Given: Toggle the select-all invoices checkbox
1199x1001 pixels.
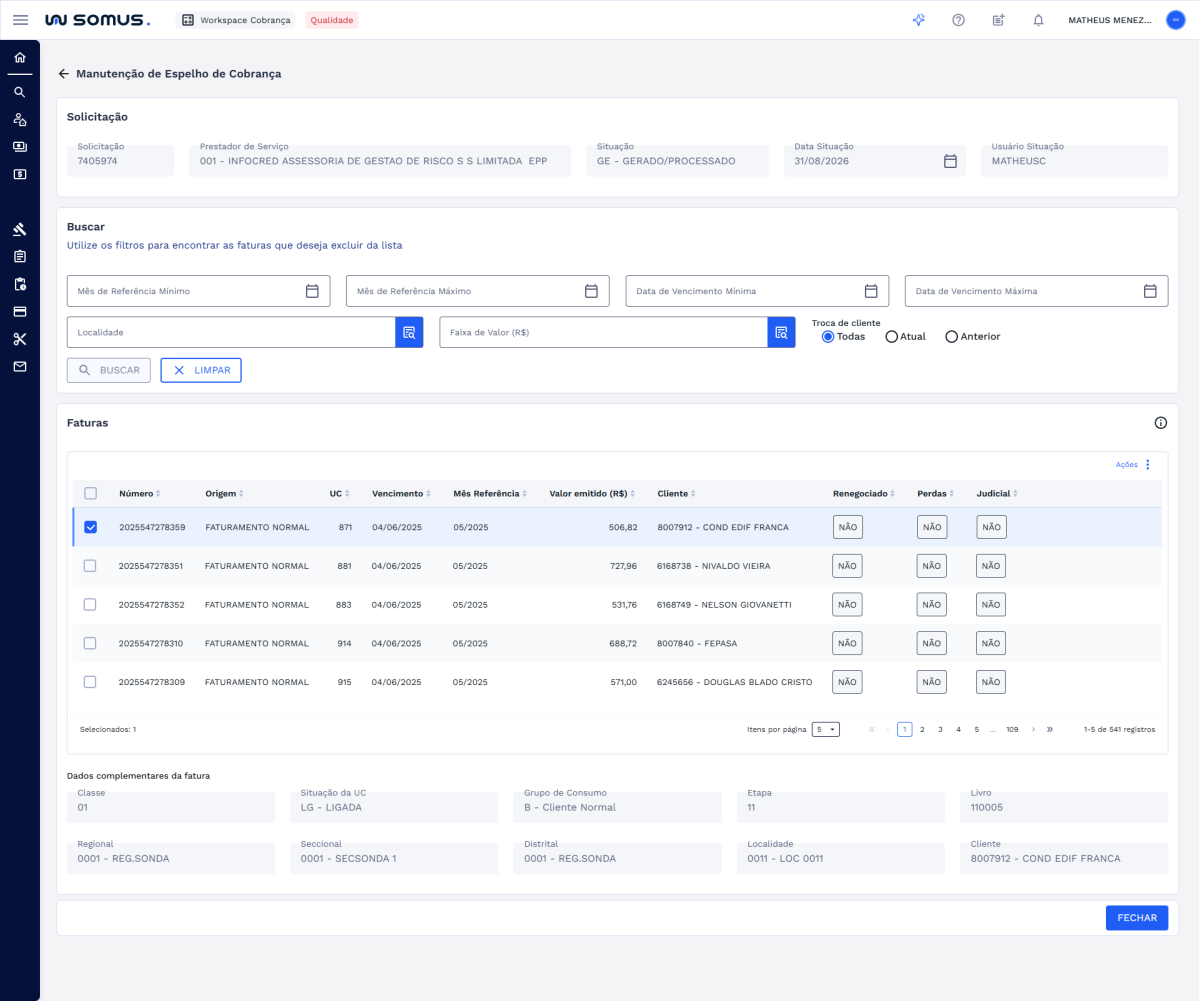Looking at the screenshot, I should coord(90,493).
